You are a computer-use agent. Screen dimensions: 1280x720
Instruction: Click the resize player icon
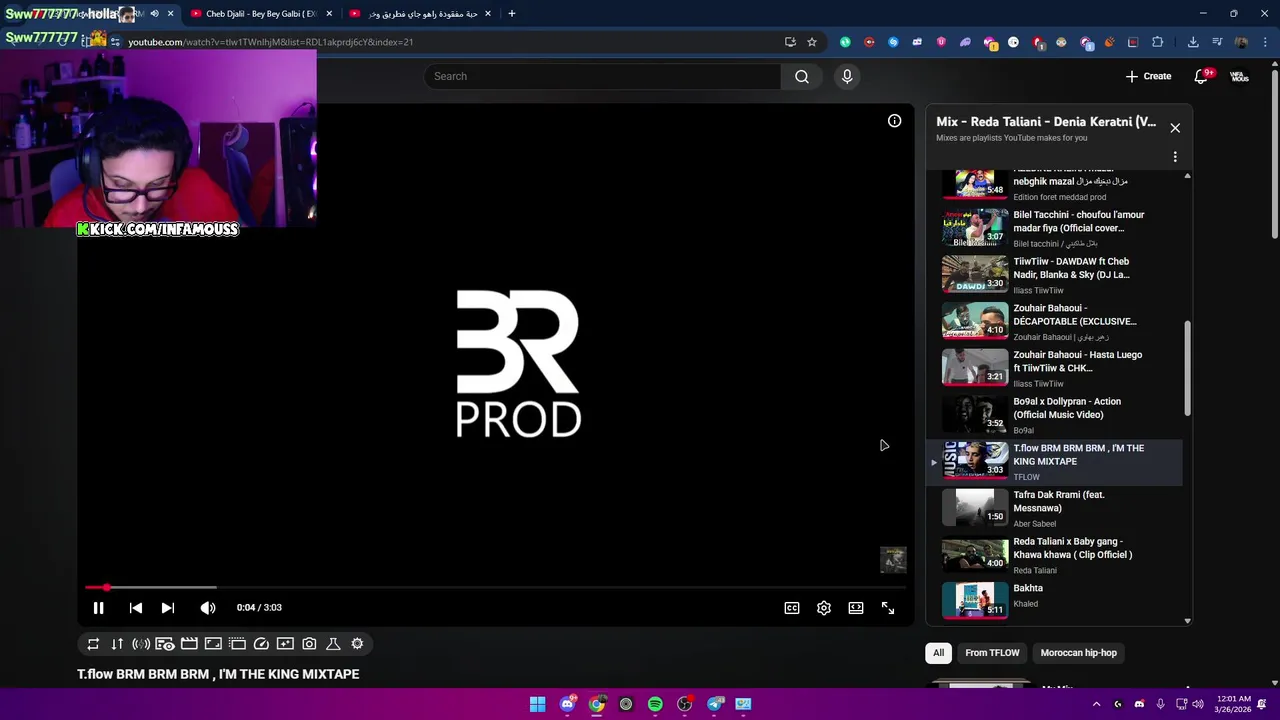213,644
